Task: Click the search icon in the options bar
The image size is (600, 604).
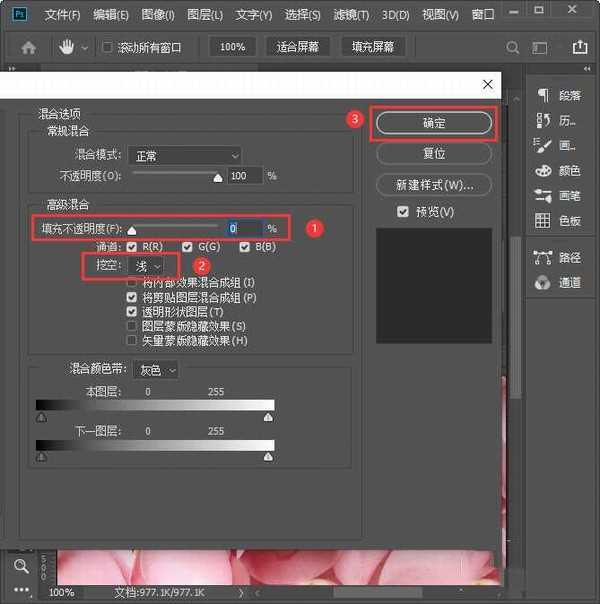Action: point(512,47)
